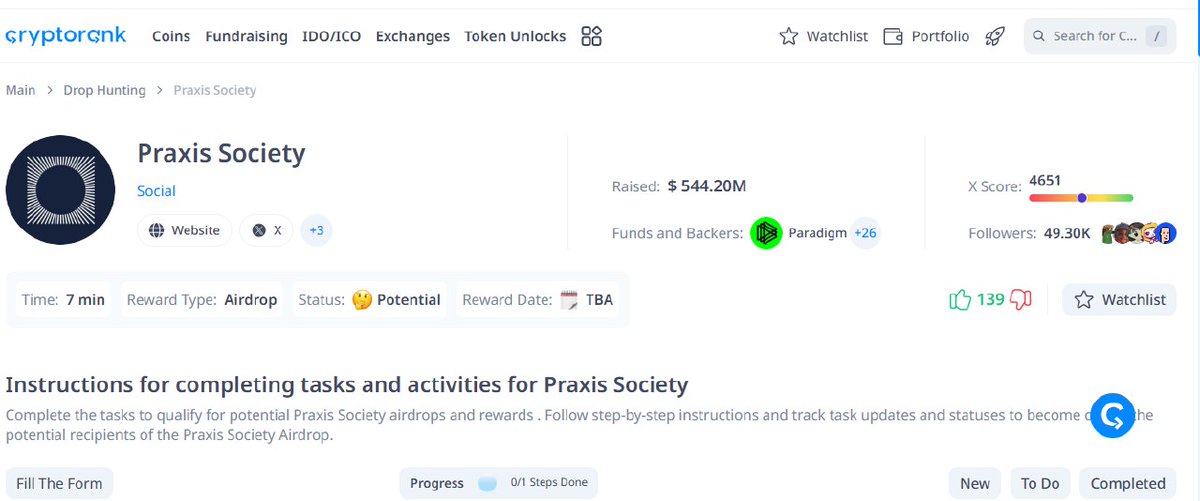Click the X Score color gauge
This screenshot has width=1200, height=501.
[x=1081, y=198]
